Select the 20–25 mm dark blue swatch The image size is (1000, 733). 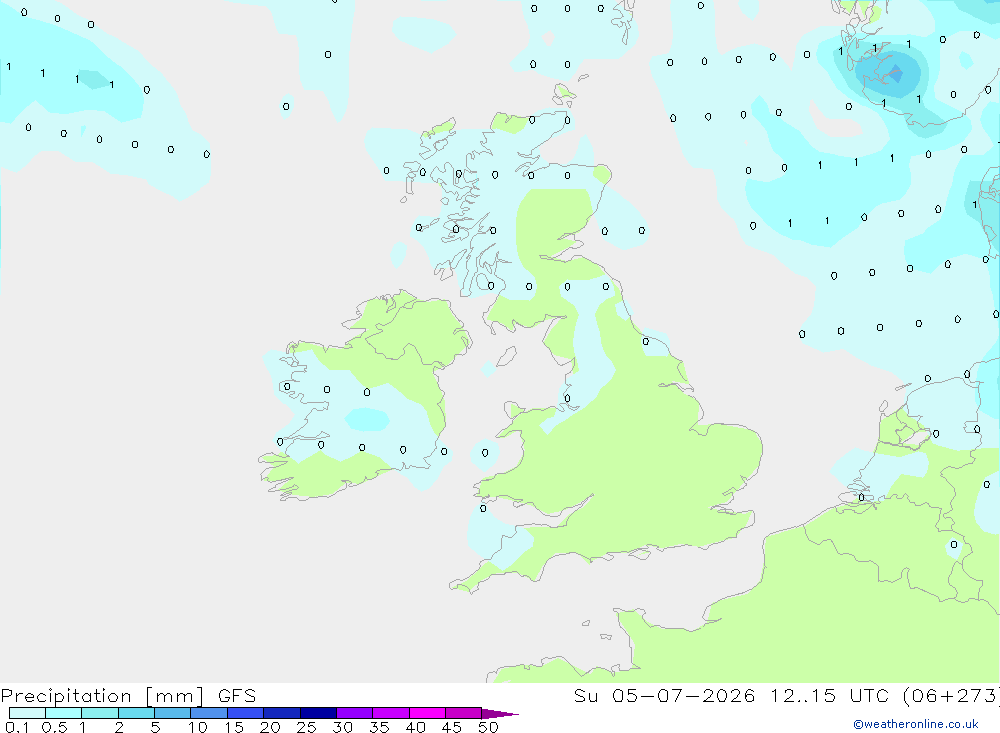click(x=282, y=713)
